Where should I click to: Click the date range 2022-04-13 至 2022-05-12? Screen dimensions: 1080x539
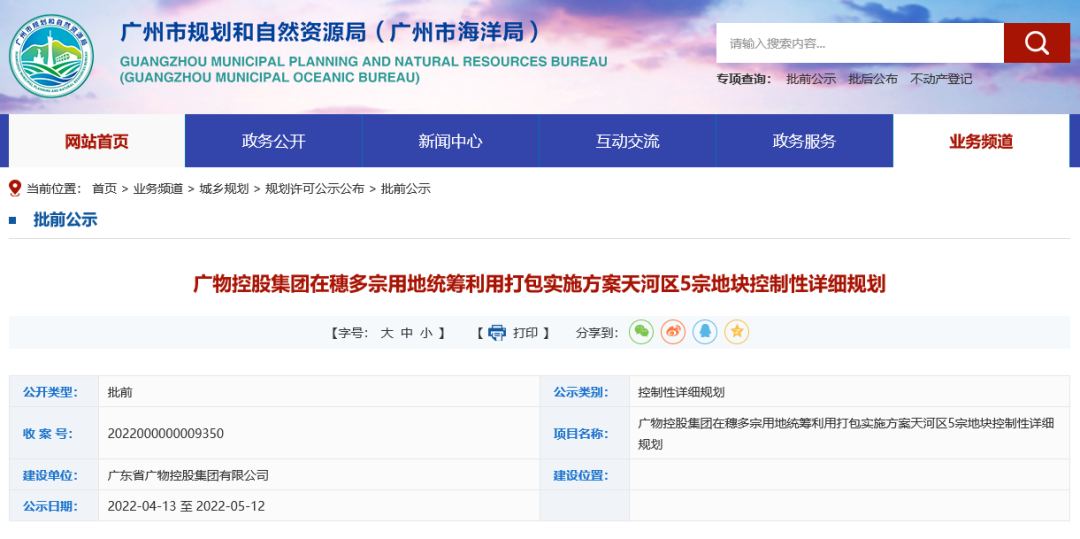[186, 506]
